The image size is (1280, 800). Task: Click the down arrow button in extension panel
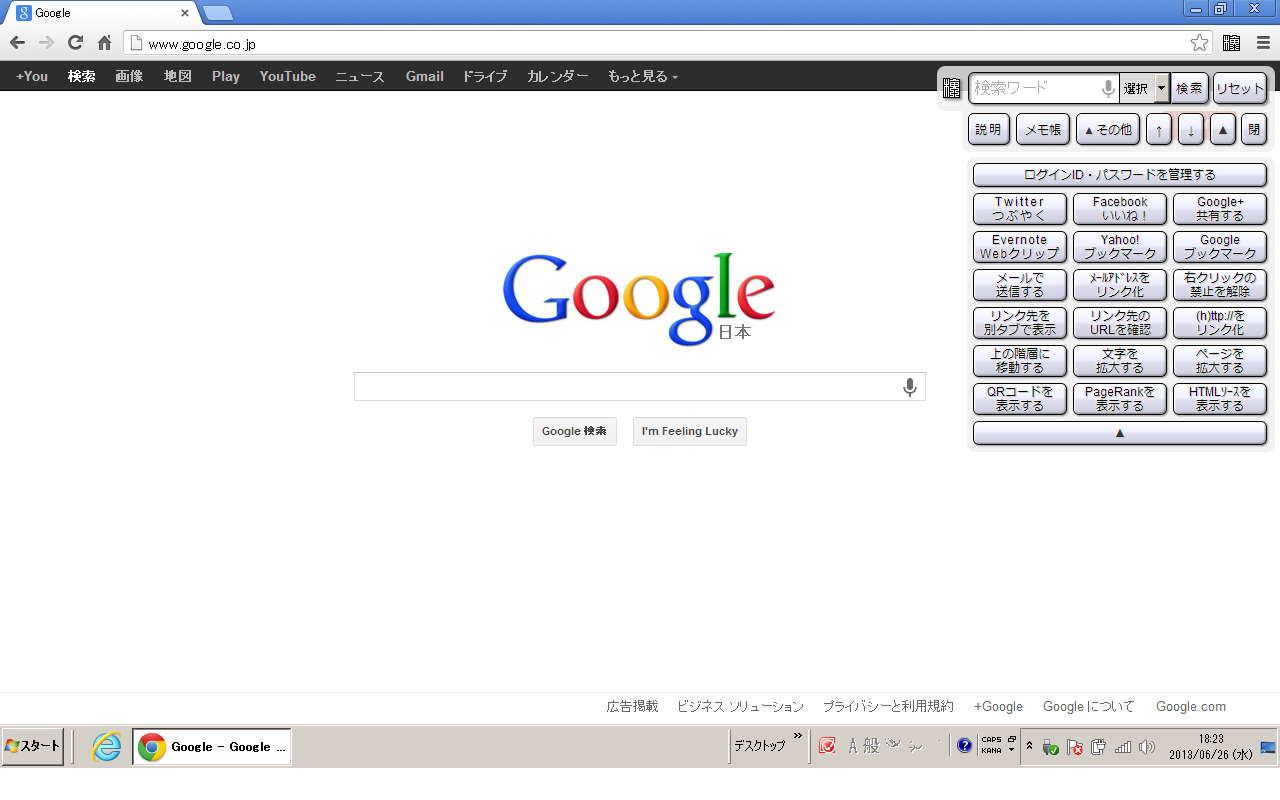tap(1191, 130)
